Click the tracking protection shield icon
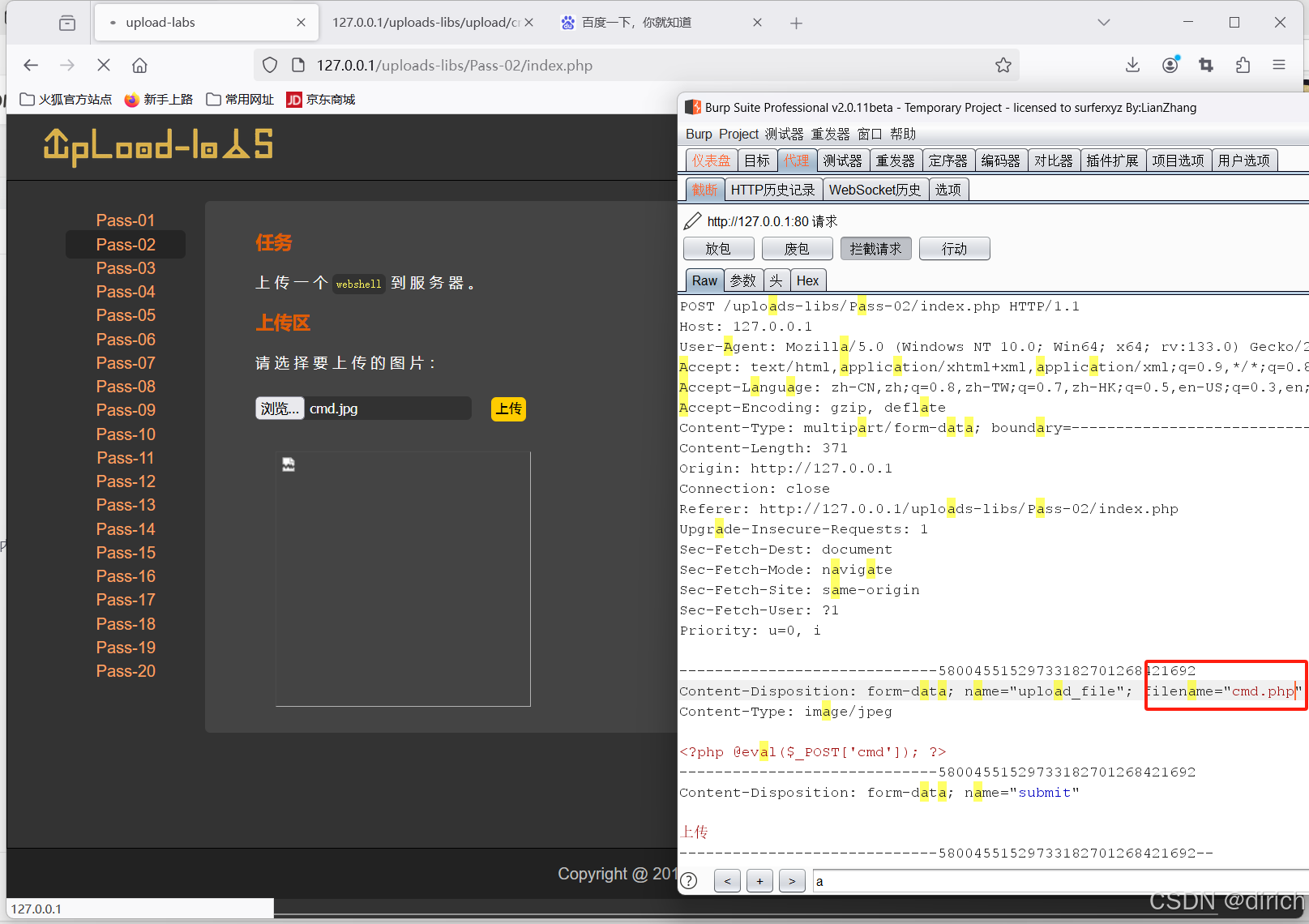 [270, 65]
